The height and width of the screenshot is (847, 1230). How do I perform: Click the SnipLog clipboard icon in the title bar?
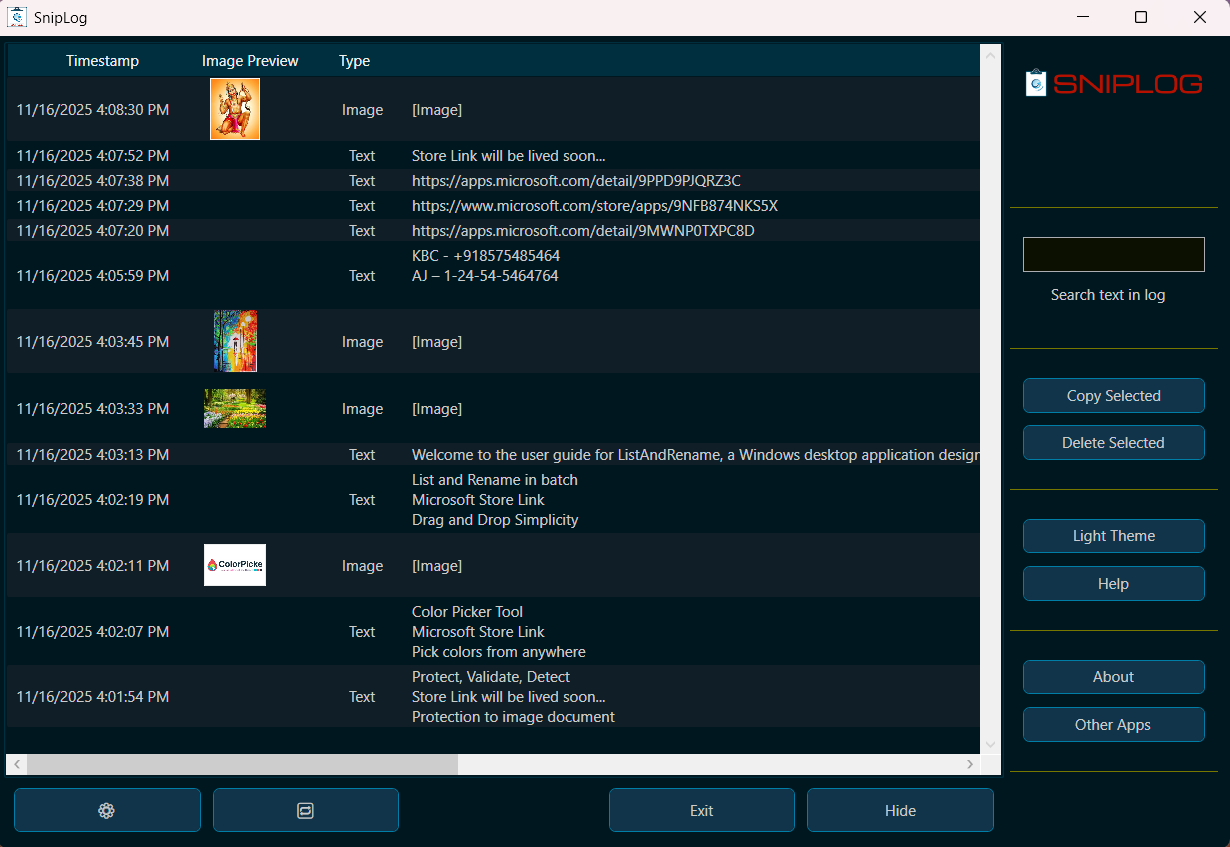click(15, 17)
